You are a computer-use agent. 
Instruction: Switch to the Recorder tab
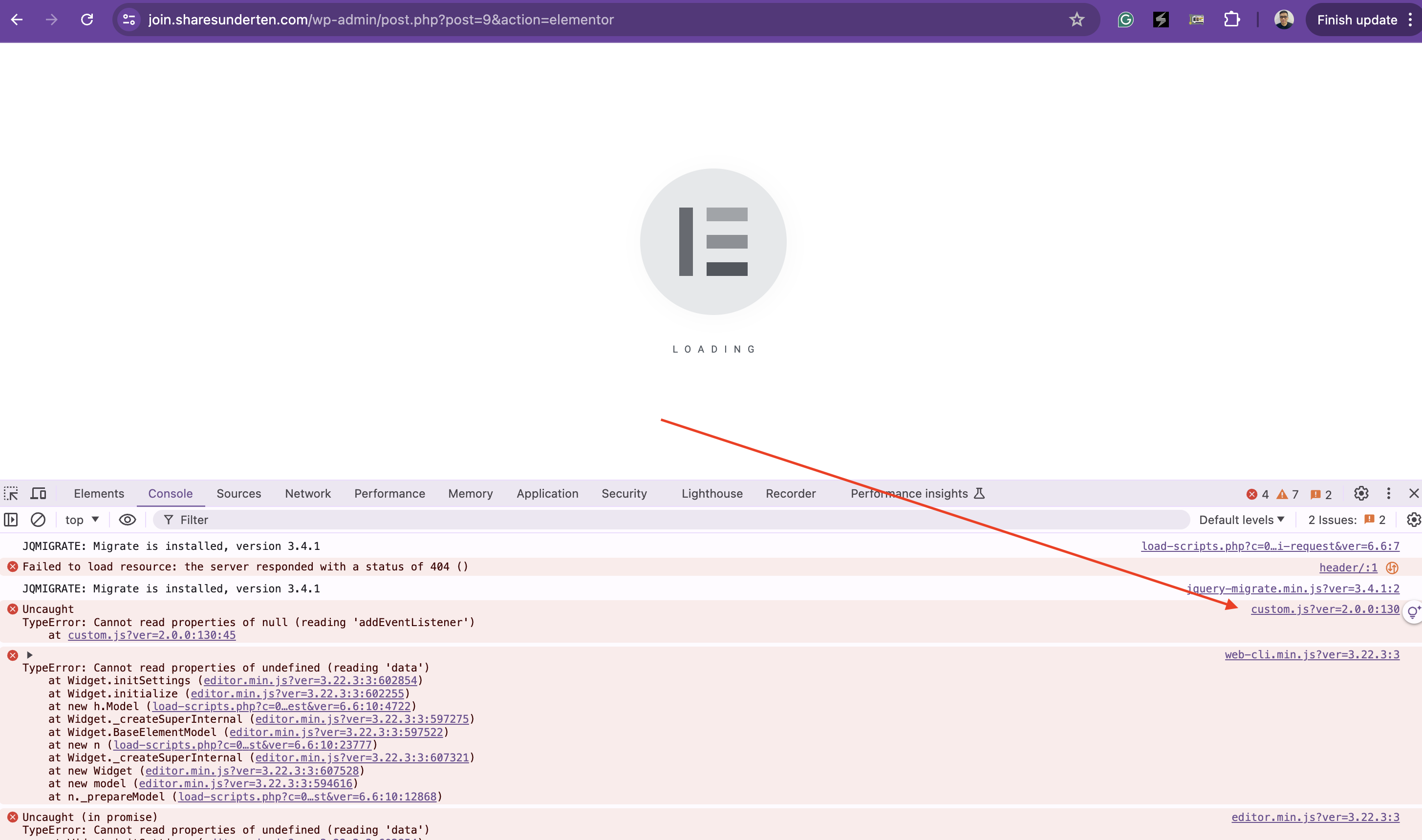(x=791, y=494)
